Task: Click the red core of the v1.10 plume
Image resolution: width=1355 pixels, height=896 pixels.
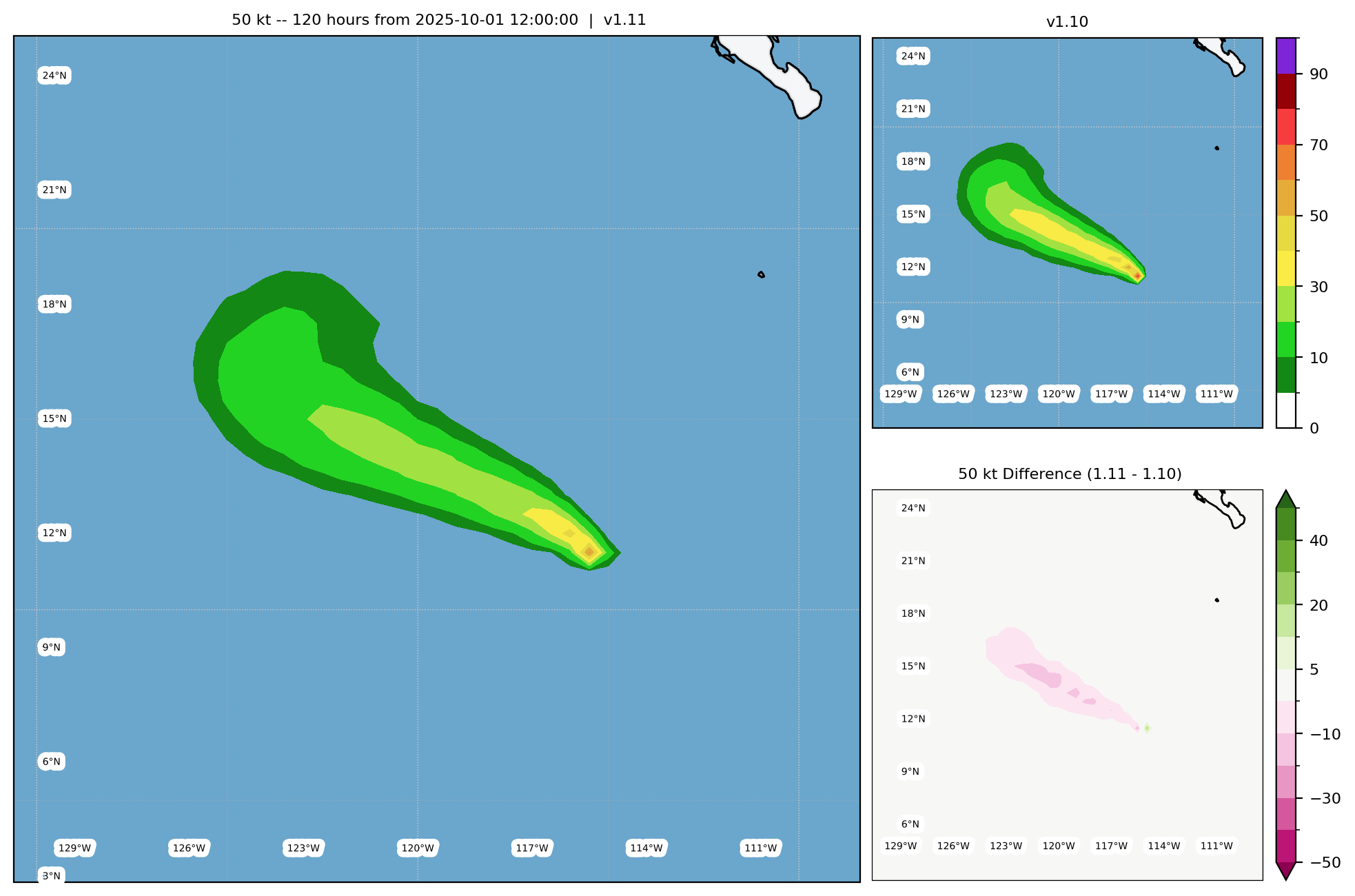Action: pyautogui.click(x=1137, y=276)
